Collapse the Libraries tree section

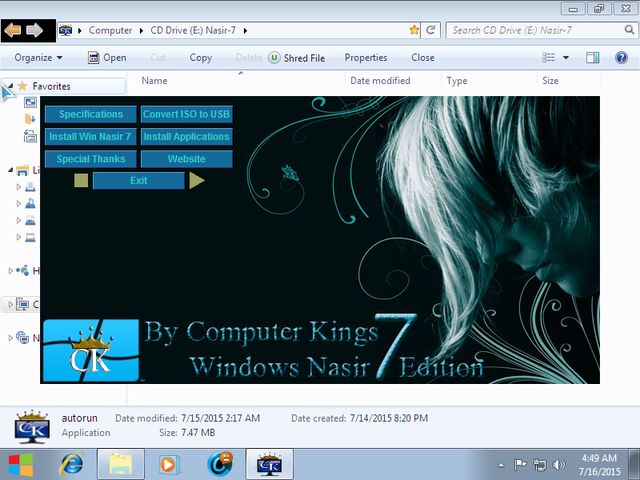coord(10,170)
